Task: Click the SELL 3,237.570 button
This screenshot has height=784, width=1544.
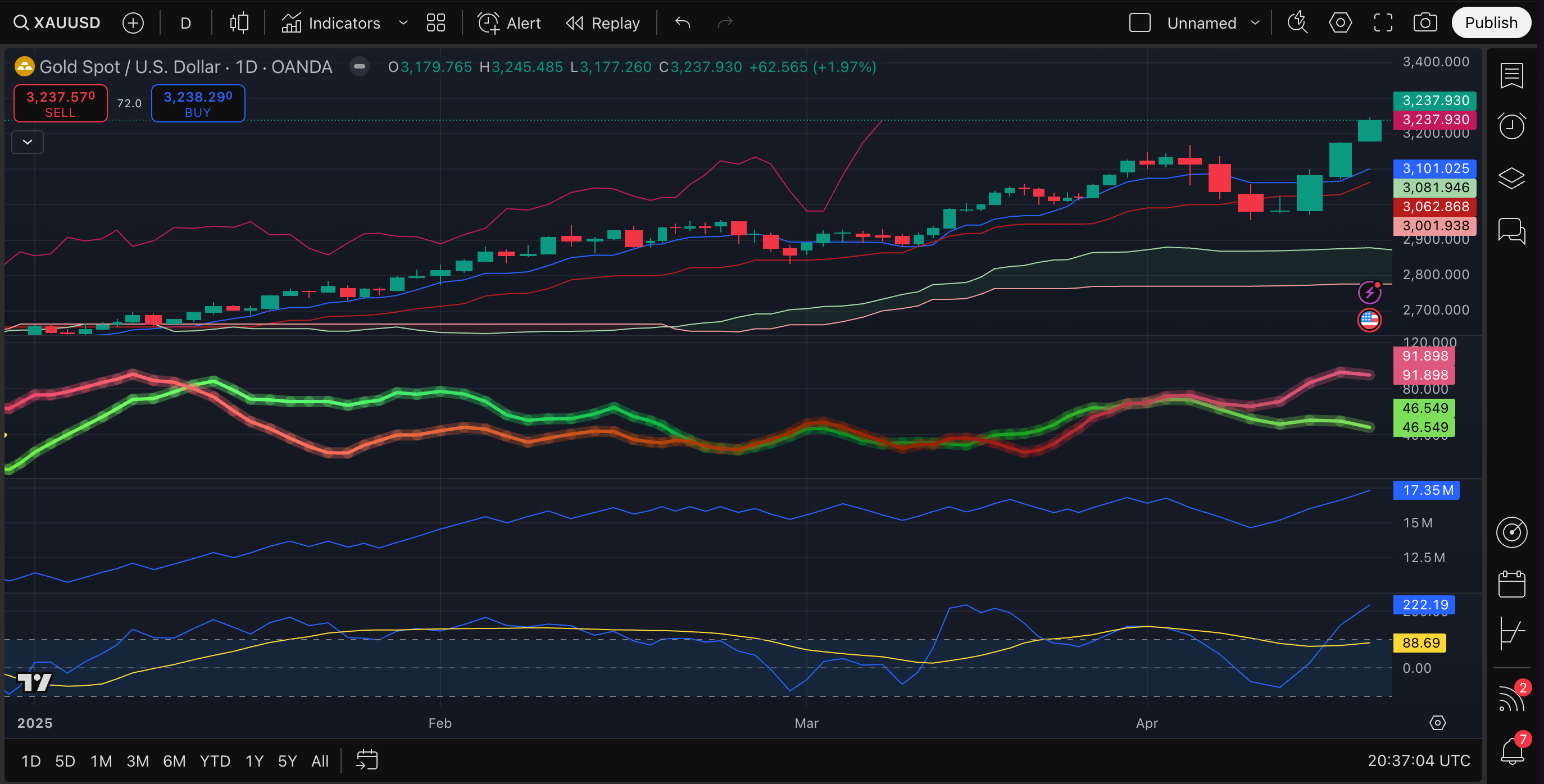Action: tap(61, 103)
